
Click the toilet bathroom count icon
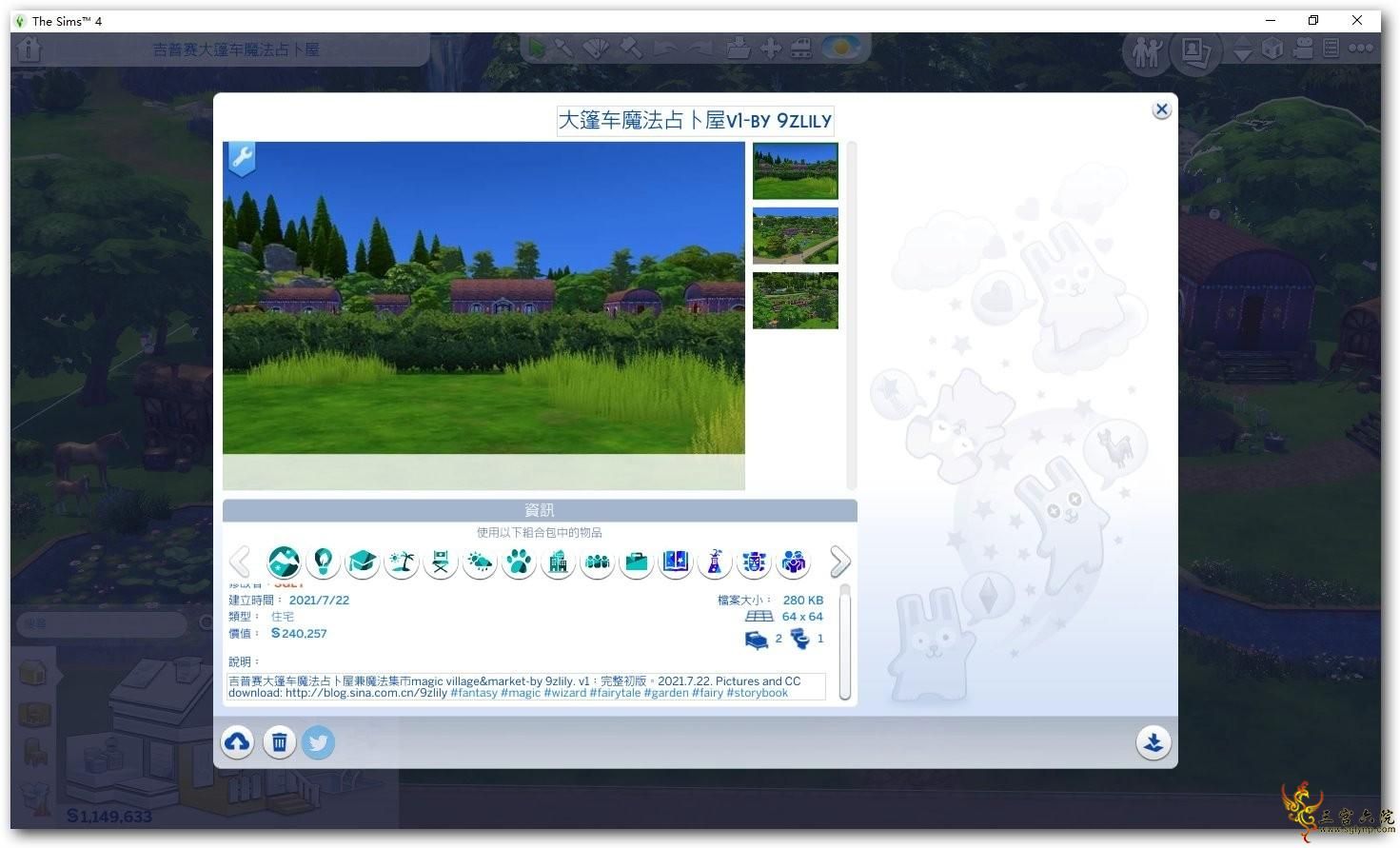[x=800, y=639]
